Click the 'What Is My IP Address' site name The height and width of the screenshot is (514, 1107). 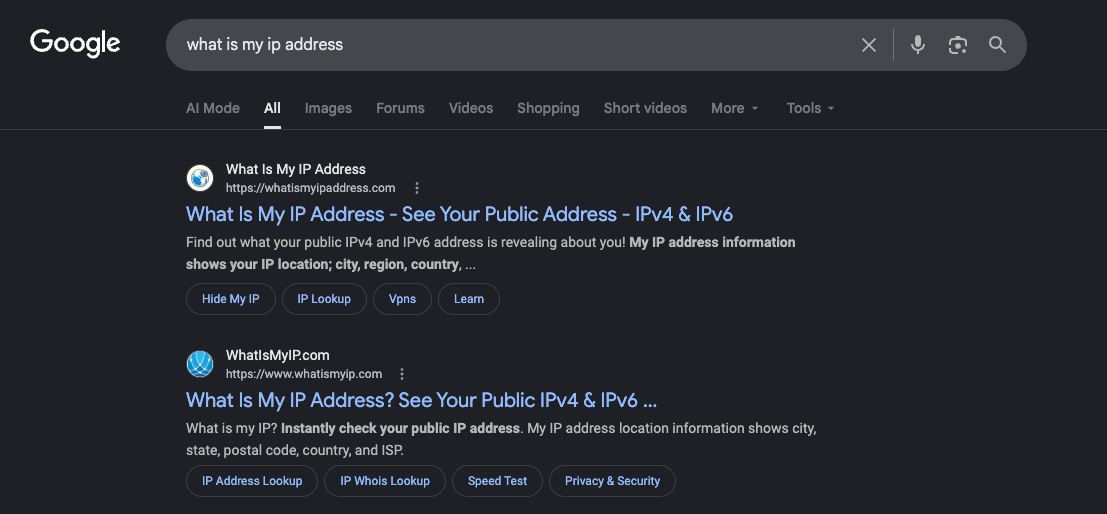[x=296, y=169]
